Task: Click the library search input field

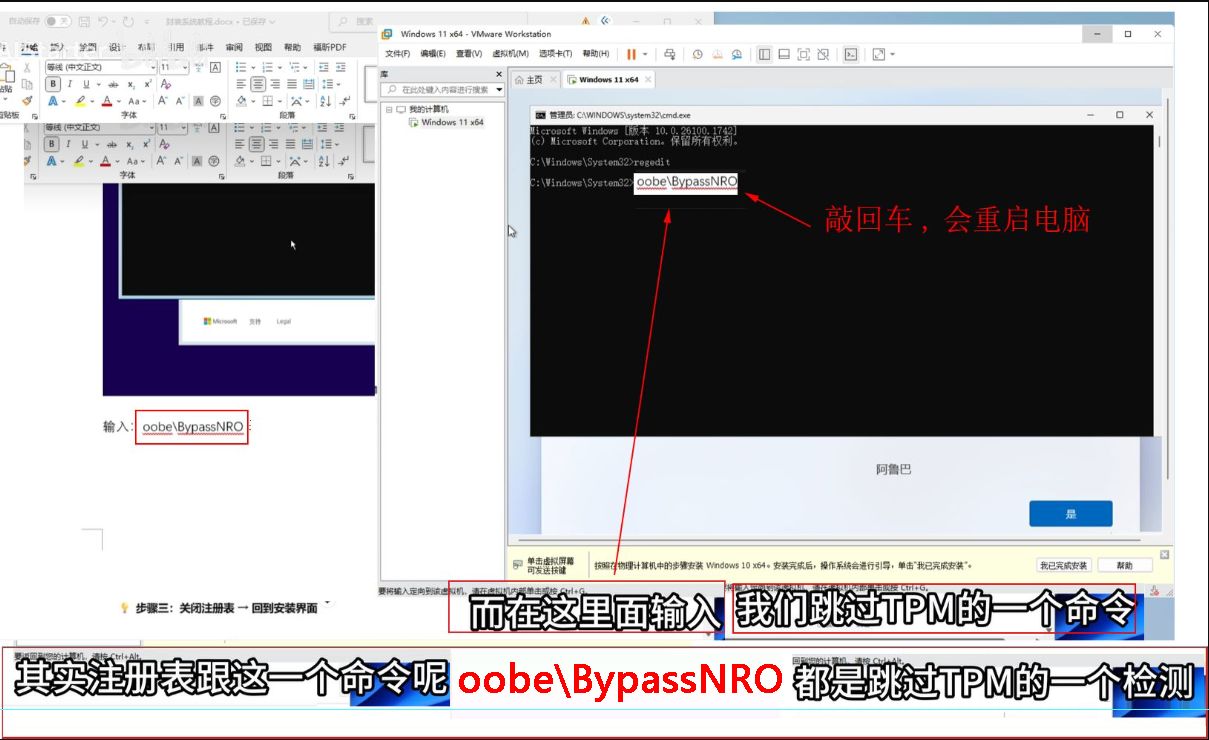Action: click(445, 90)
